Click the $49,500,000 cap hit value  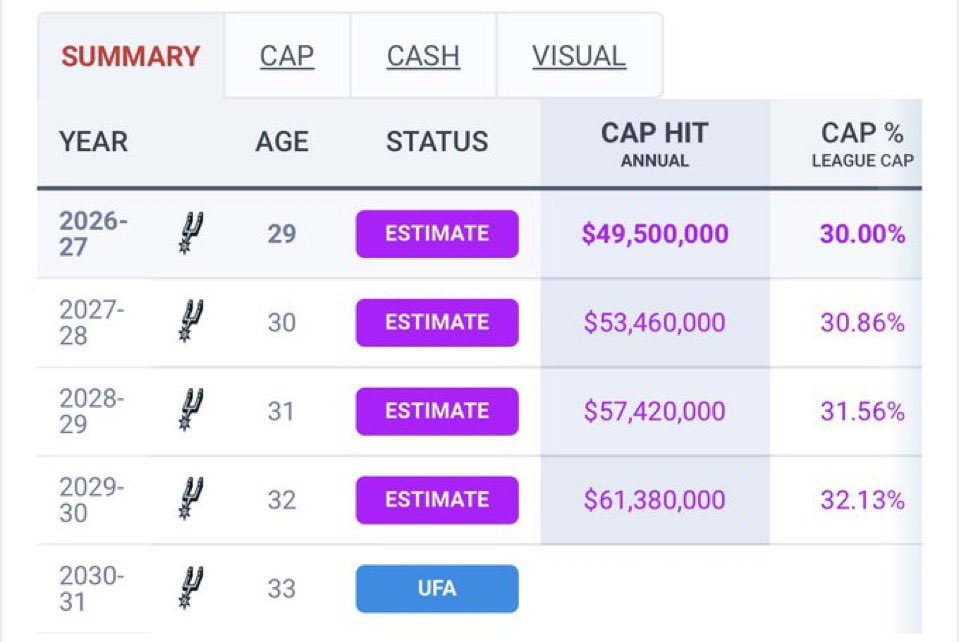point(654,234)
